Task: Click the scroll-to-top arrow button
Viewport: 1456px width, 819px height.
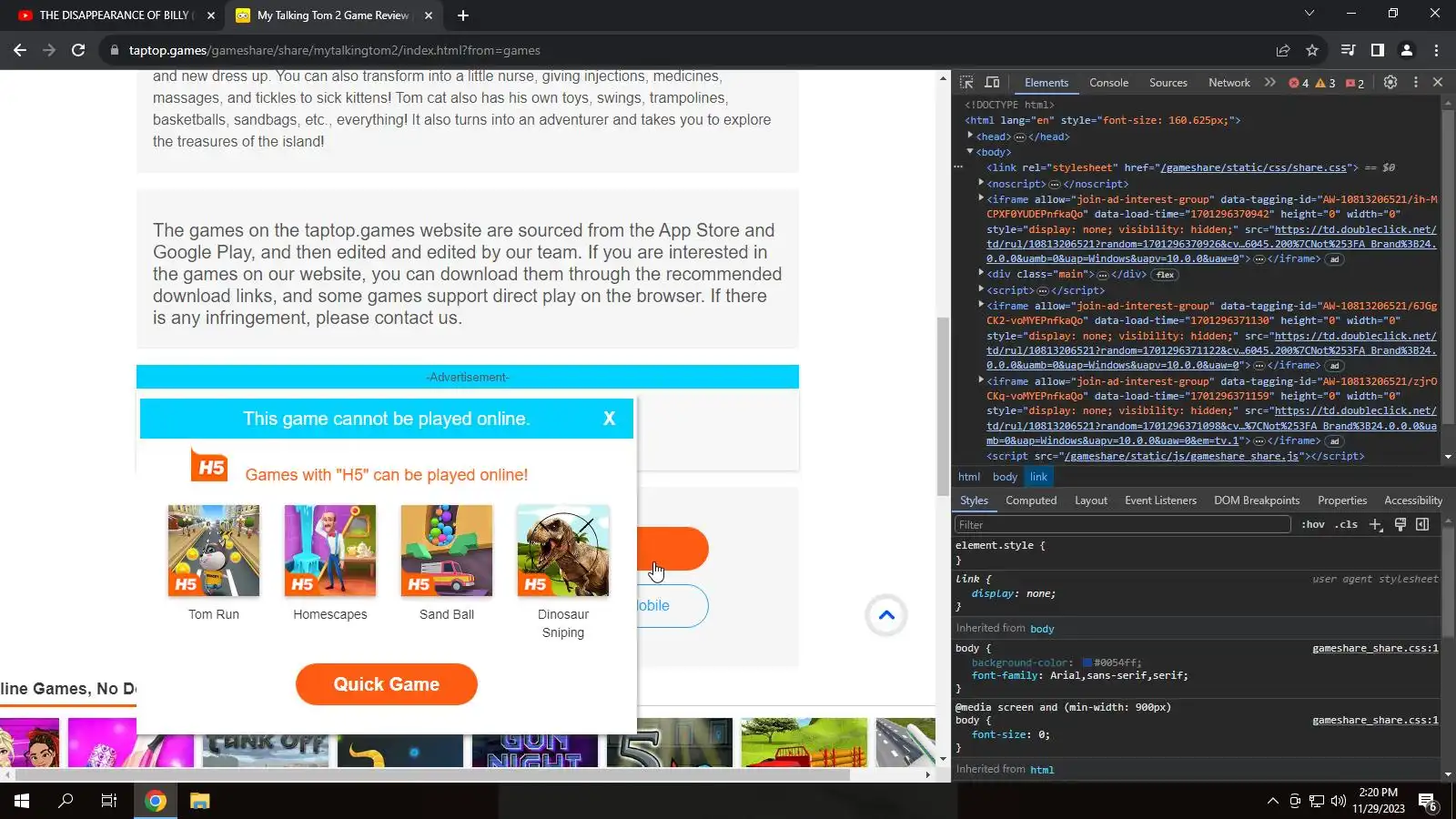Action: [x=886, y=615]
